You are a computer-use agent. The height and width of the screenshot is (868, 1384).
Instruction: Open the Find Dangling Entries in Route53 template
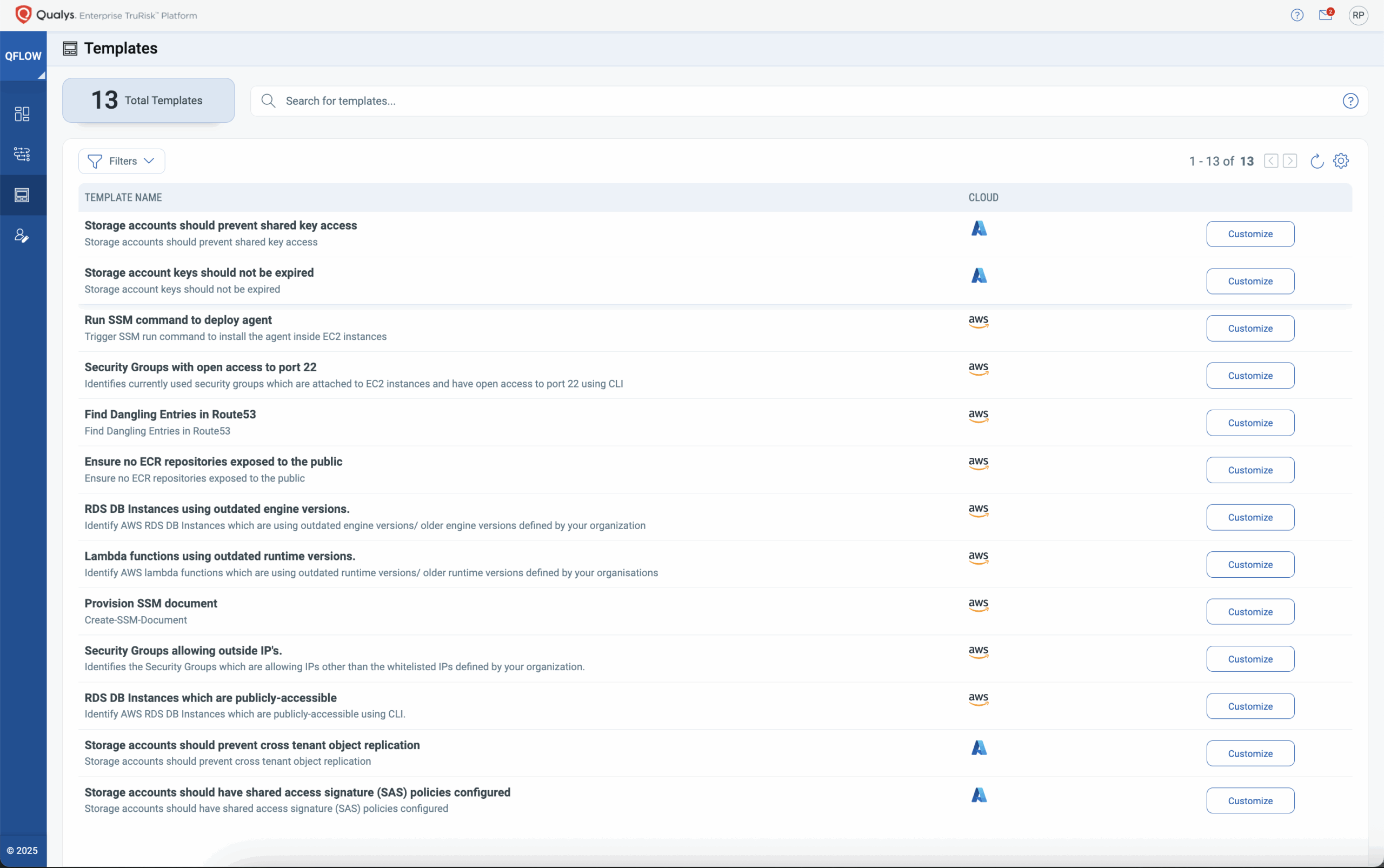[170, 414]
